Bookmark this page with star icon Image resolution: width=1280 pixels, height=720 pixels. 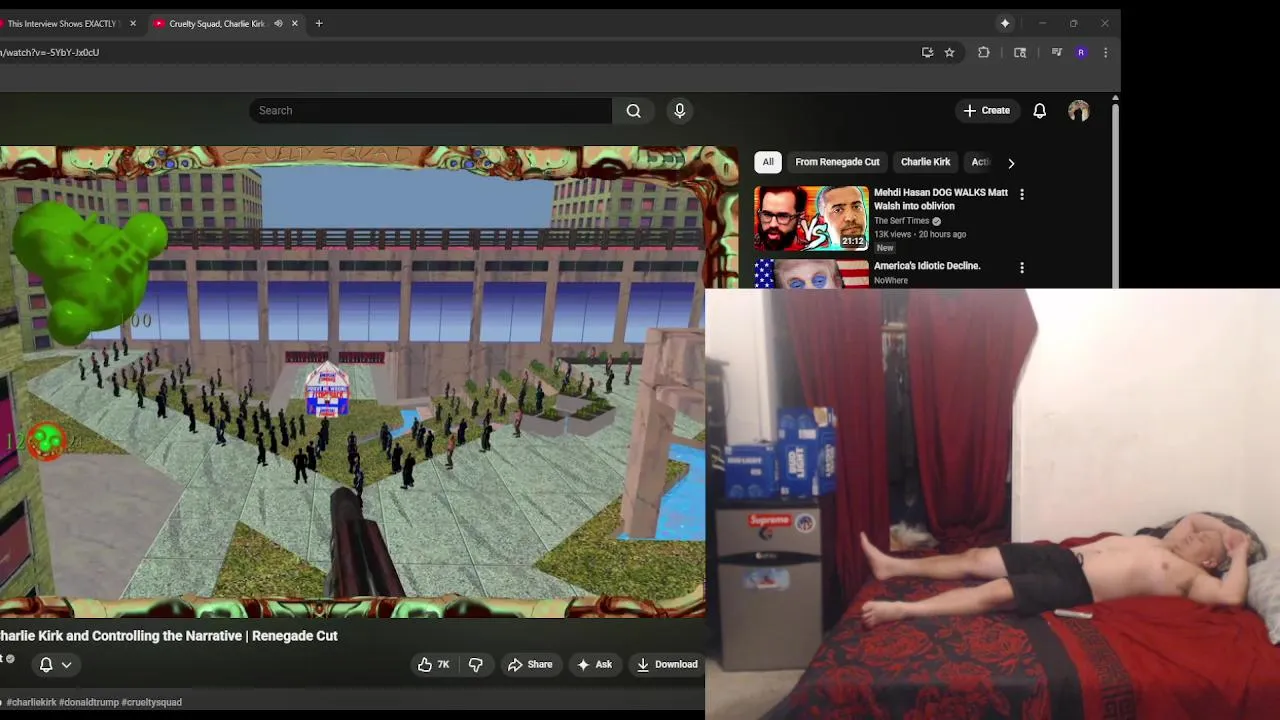tap(949, 52)
